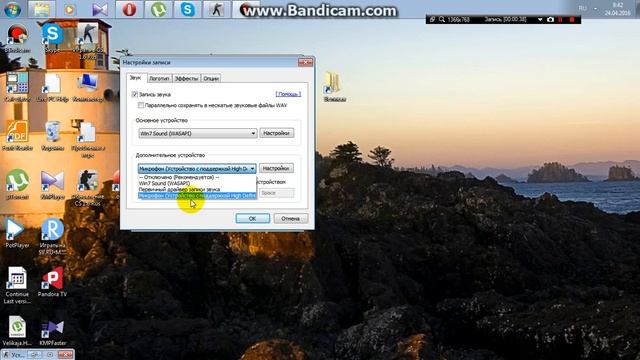Switch to the Звук tab
Image resolution: width=640 pixels, height=360 pixels.
[136, 78]
